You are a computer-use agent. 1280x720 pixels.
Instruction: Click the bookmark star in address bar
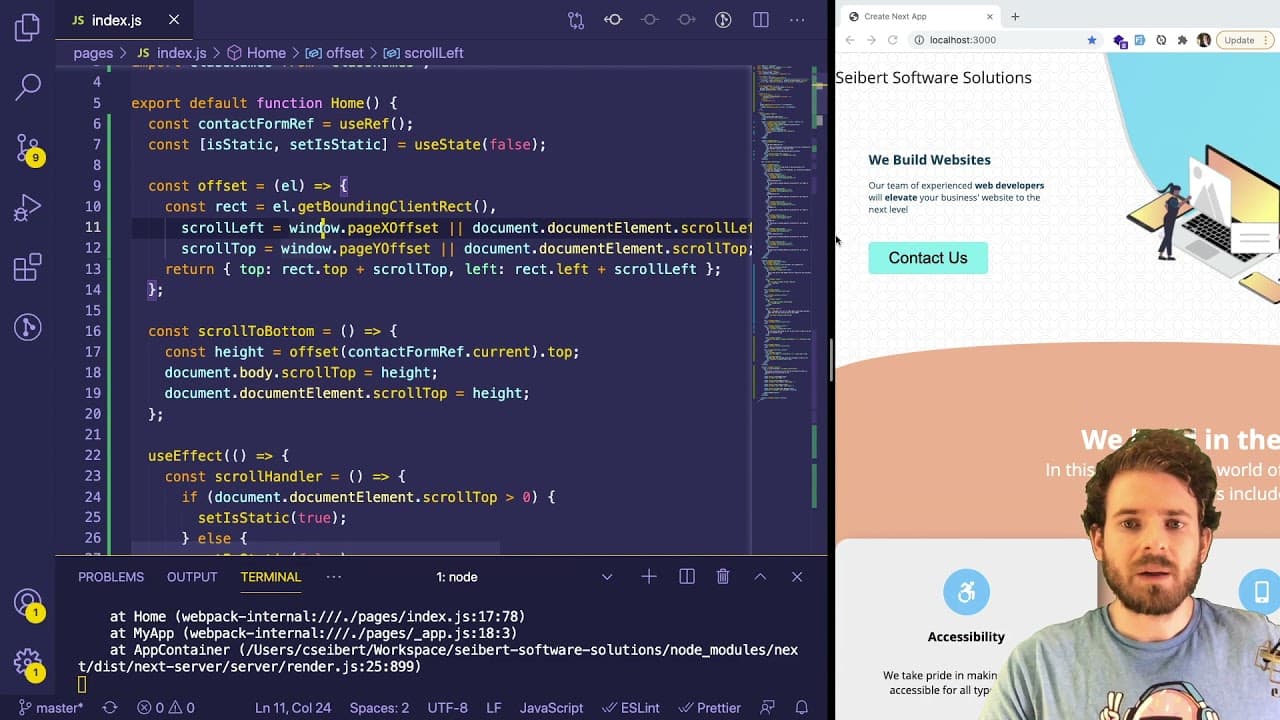[x=1092, y=40]
